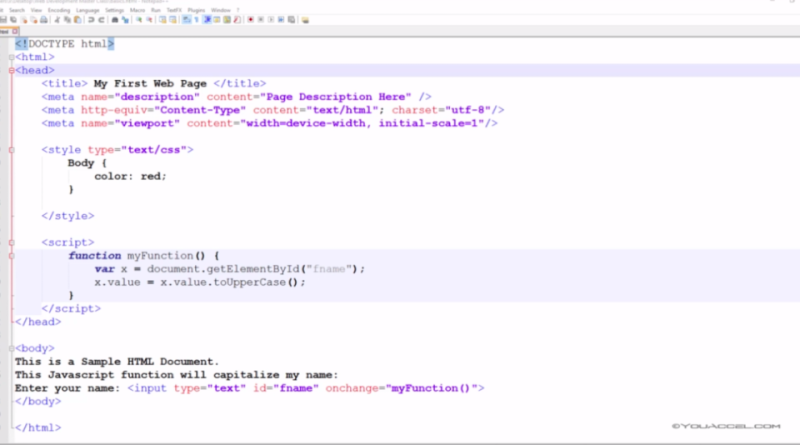Toggle Show All Characters pilcrow icon
This screenshot has height=445, width=800.
tap(196, 19)
